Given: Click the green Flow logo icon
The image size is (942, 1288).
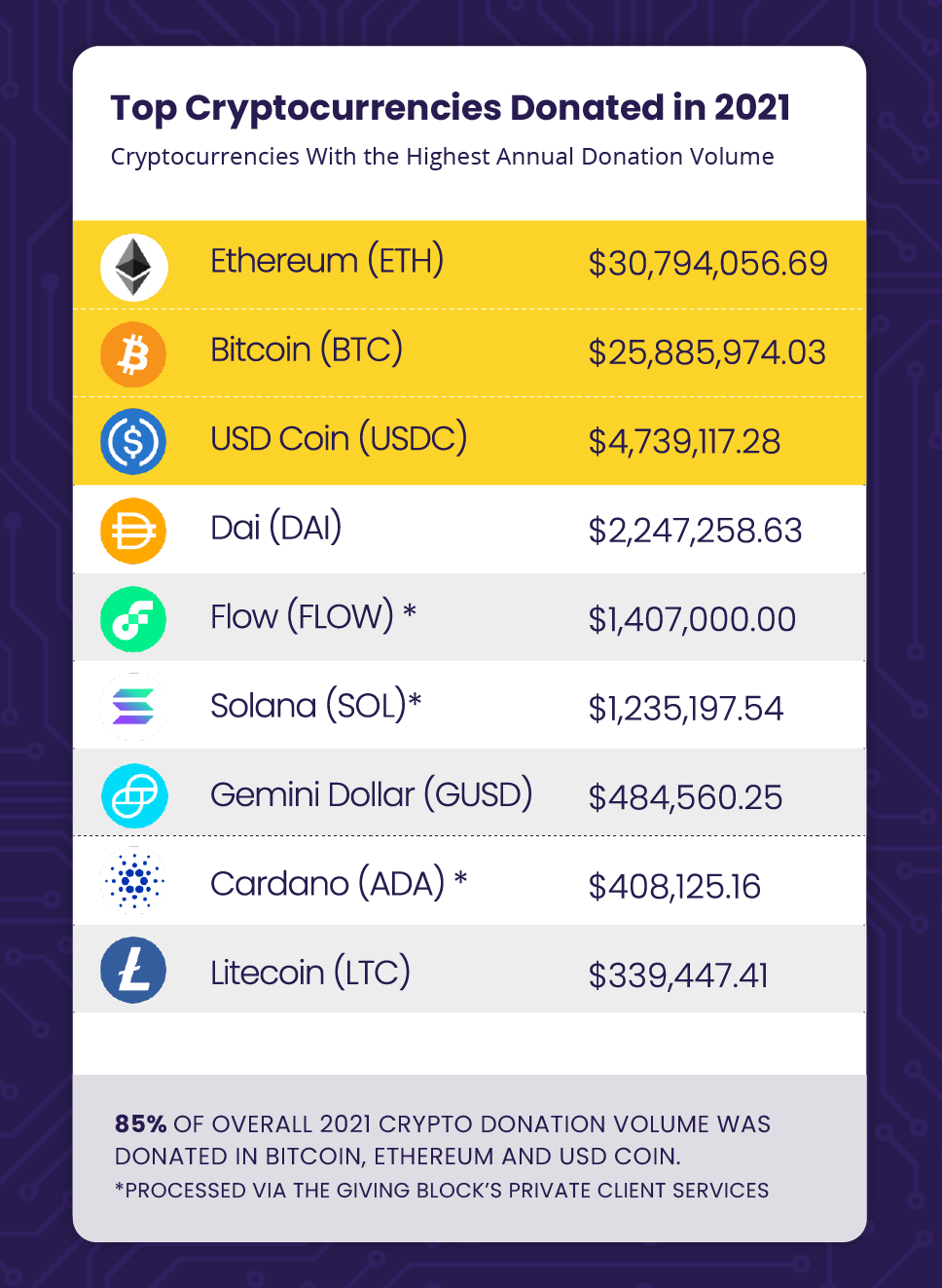Looking at the screenshot, I should tap(133, 619).
